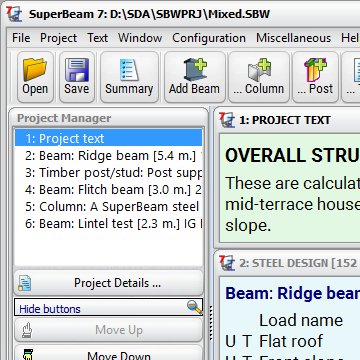The image size is (360, 360).
Task: Click the SuperBeam title bar app icon
Action: point(14,14)
